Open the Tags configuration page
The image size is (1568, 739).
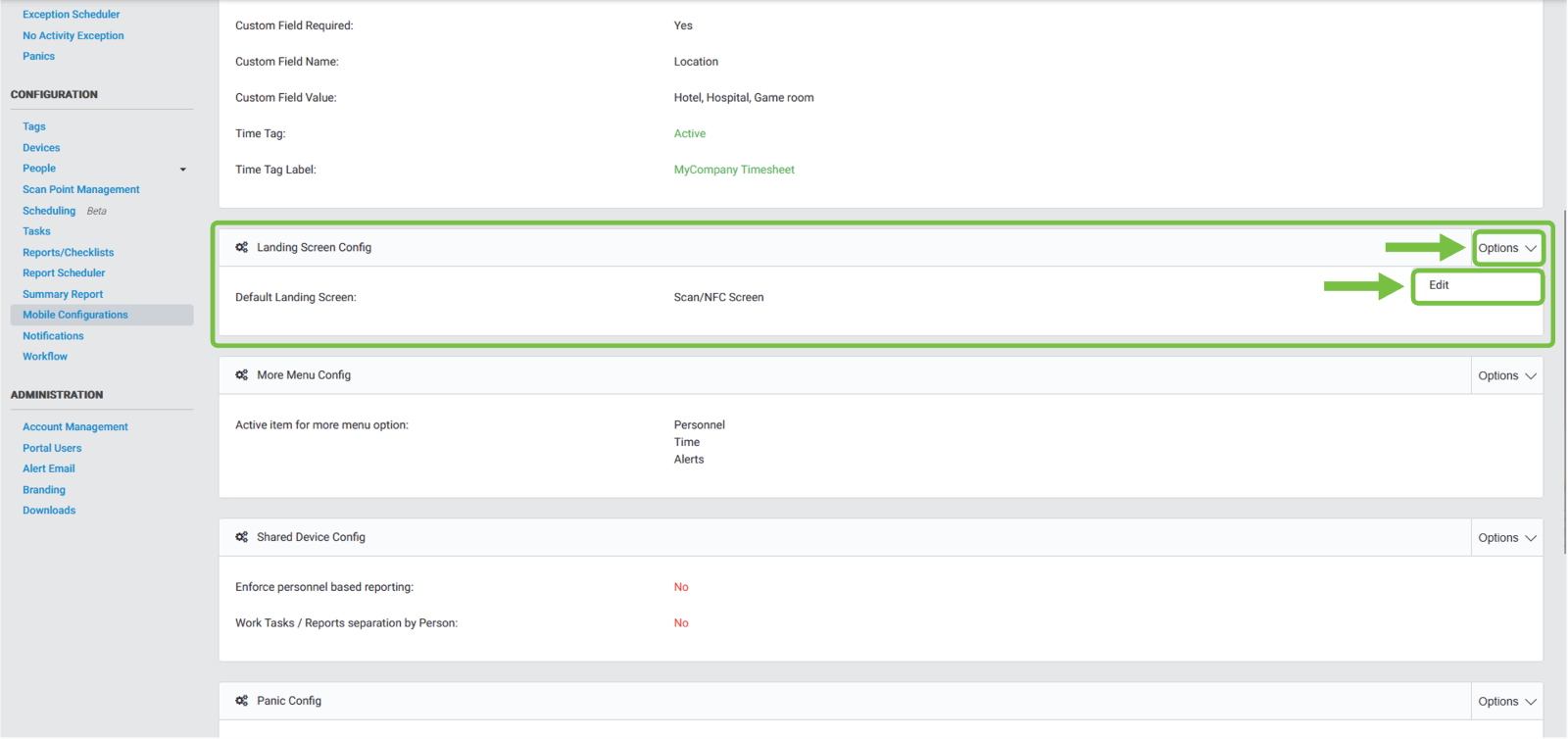coord(34,126)
